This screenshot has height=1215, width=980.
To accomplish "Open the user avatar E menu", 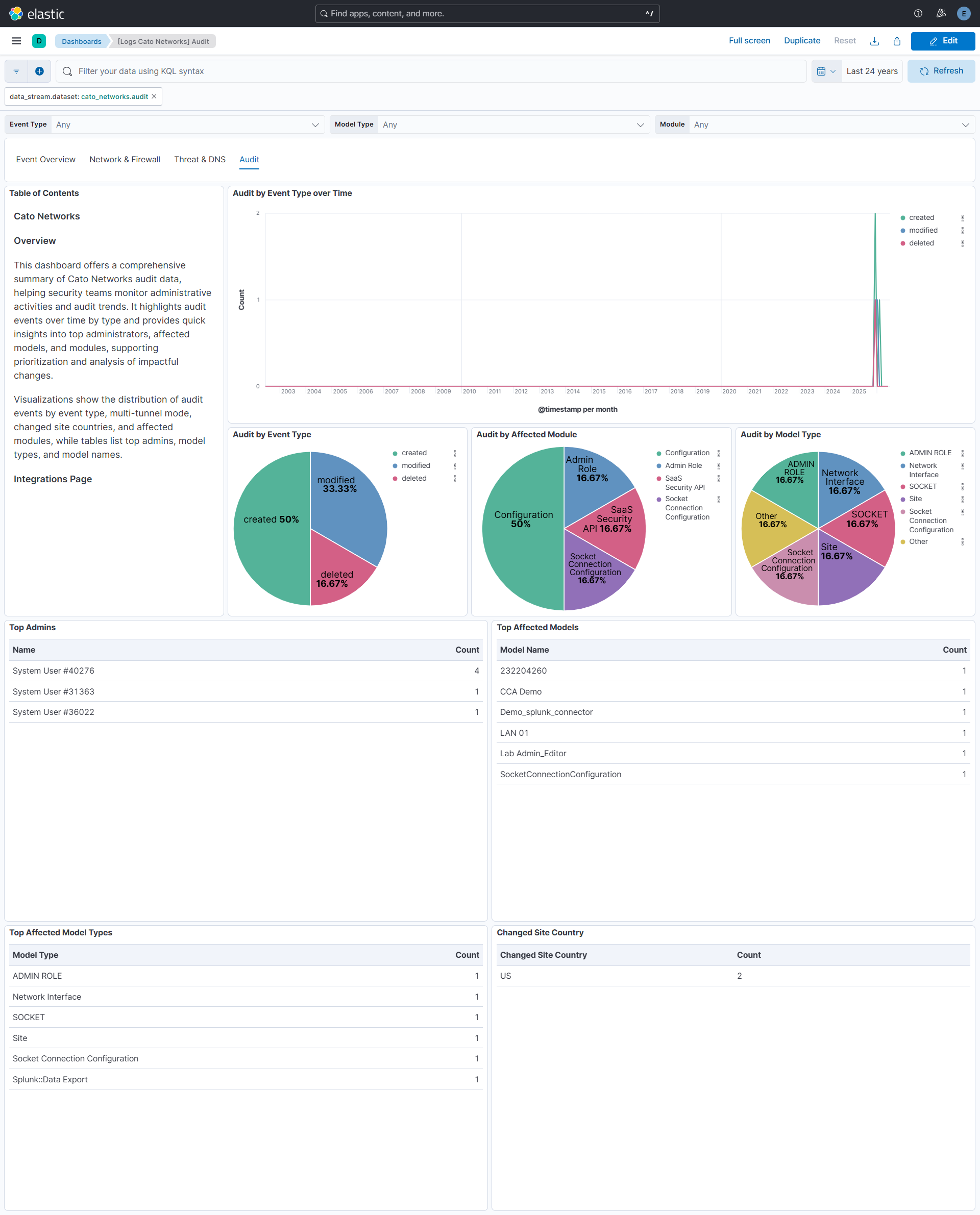I will [963, 14].
